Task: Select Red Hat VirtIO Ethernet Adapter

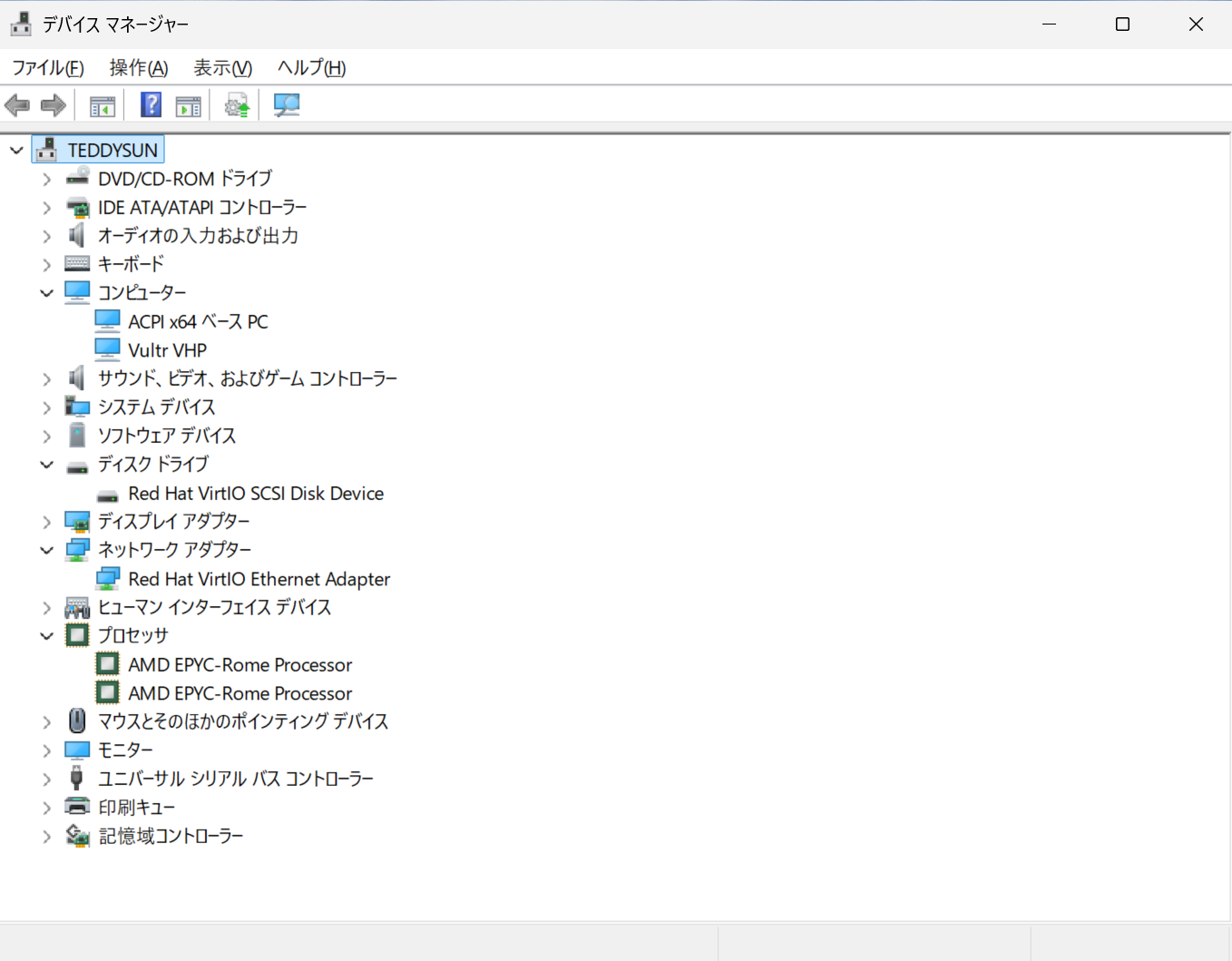Action: (x=259, y=579)
